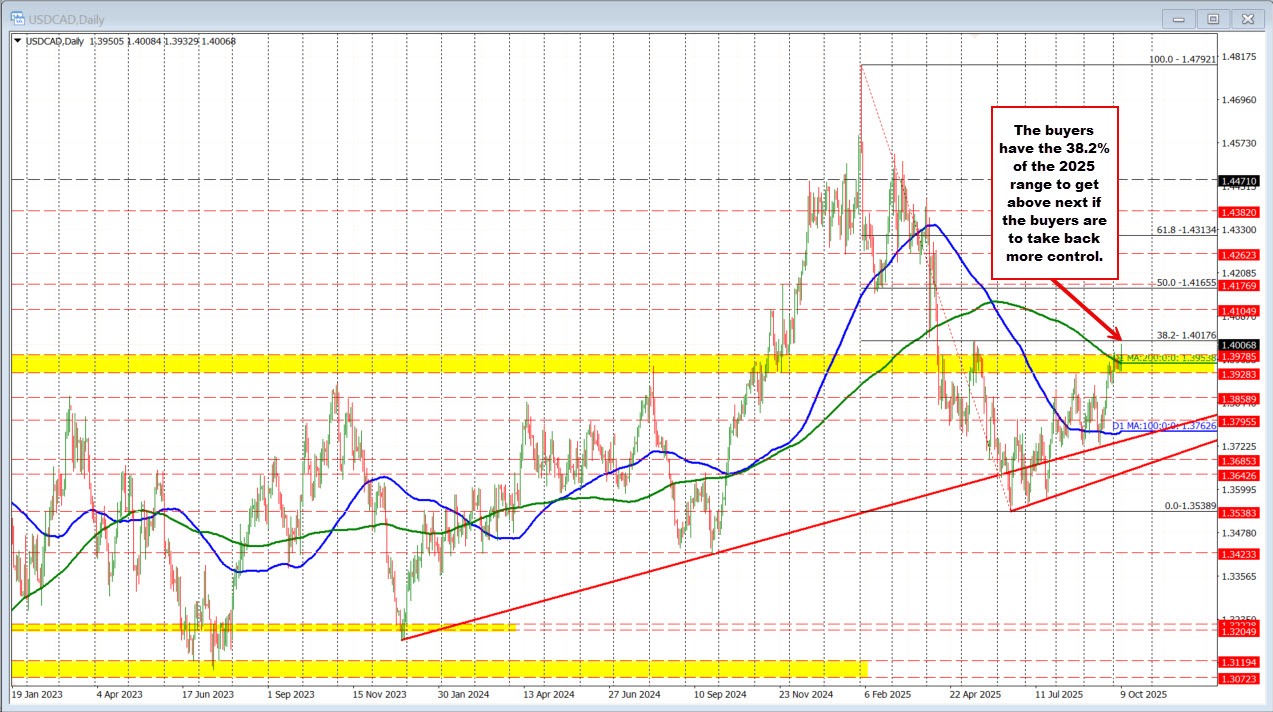
Task: Click the 19 Jan 2023 date on timeline
Action: click(x=36, y=692)
